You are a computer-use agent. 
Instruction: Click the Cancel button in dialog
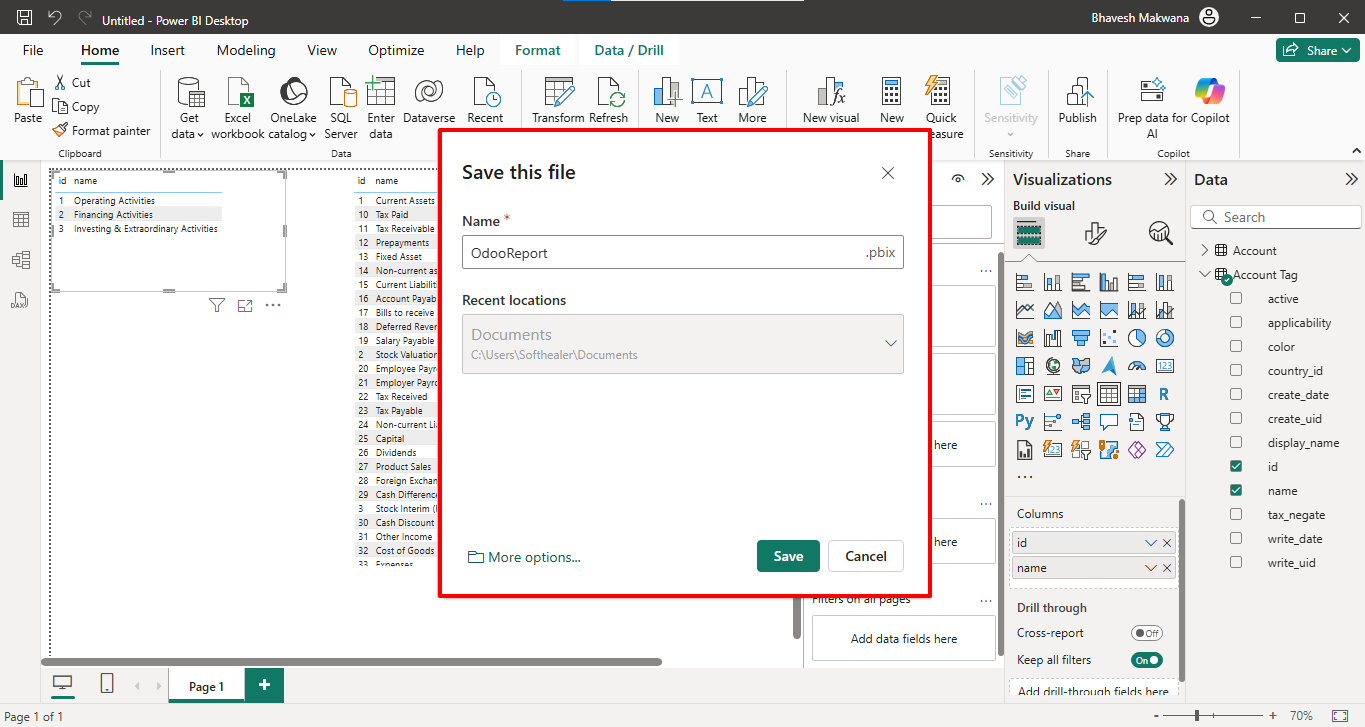(866, 556)
